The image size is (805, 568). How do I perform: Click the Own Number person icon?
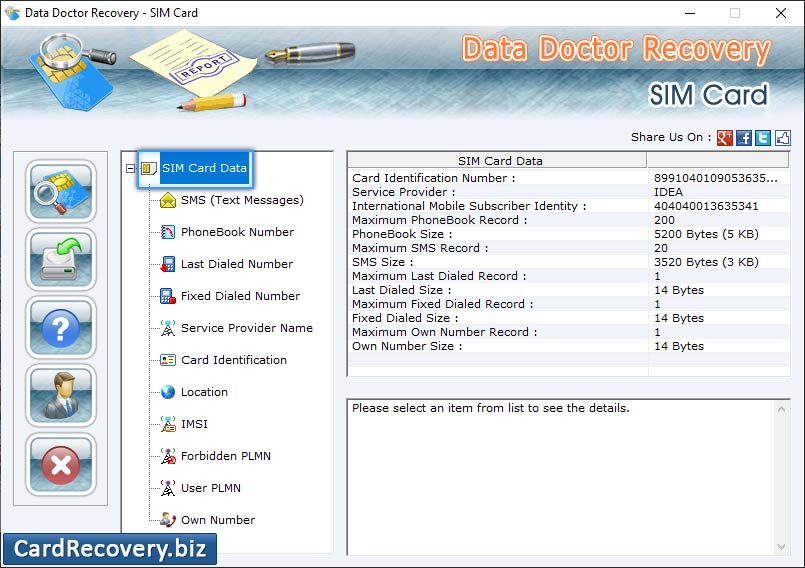click(168, 520)
